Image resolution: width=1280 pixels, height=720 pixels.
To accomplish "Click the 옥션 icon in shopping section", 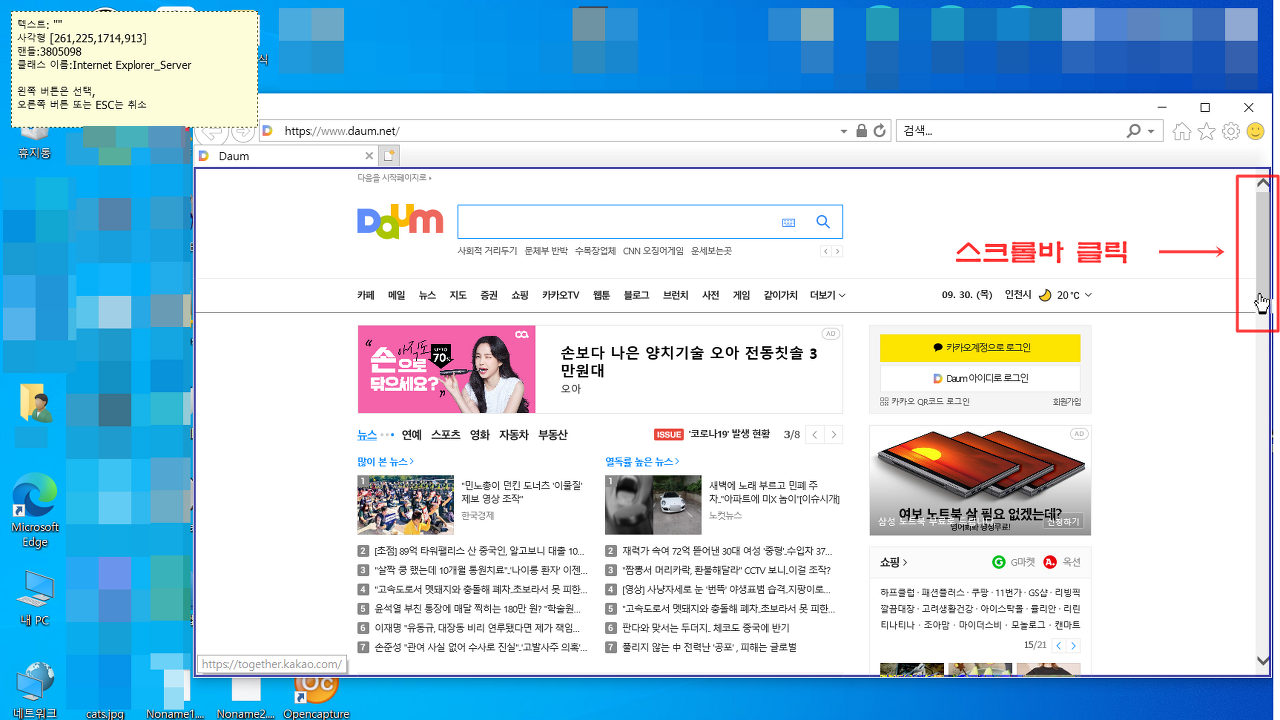I will (1049, 562).
